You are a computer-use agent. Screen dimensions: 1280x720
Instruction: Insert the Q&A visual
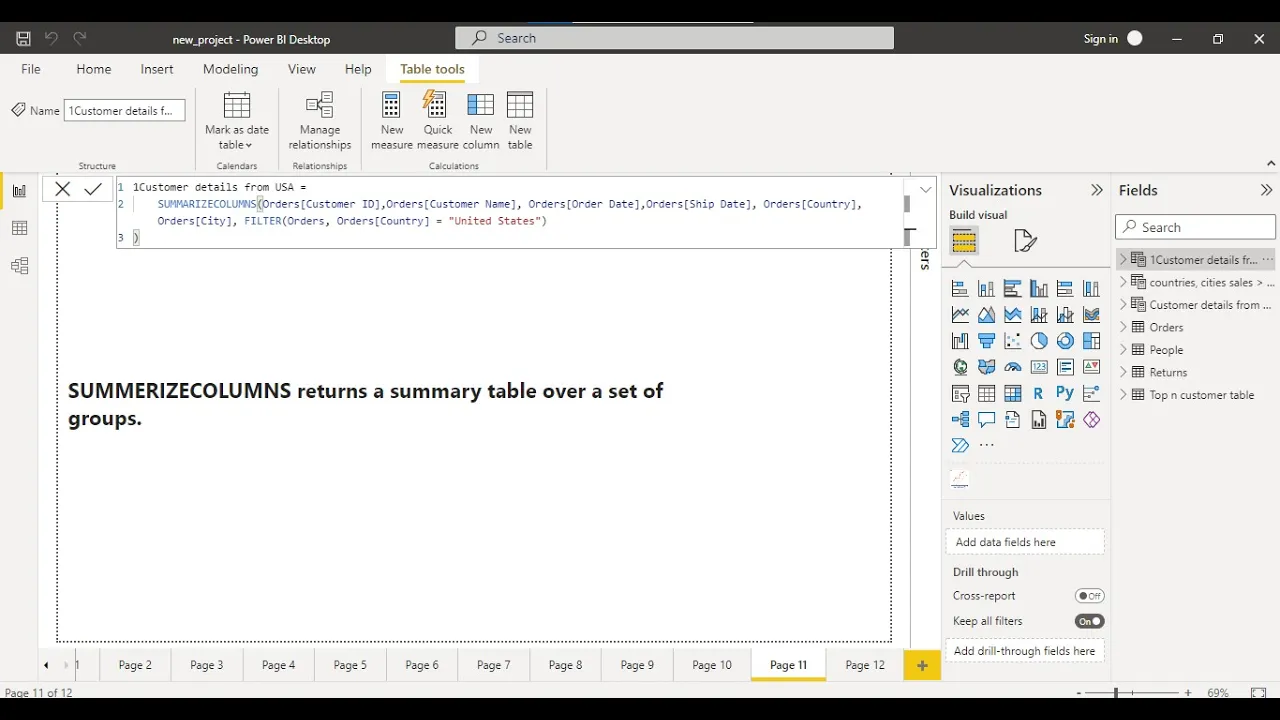[x=987, y=419]
